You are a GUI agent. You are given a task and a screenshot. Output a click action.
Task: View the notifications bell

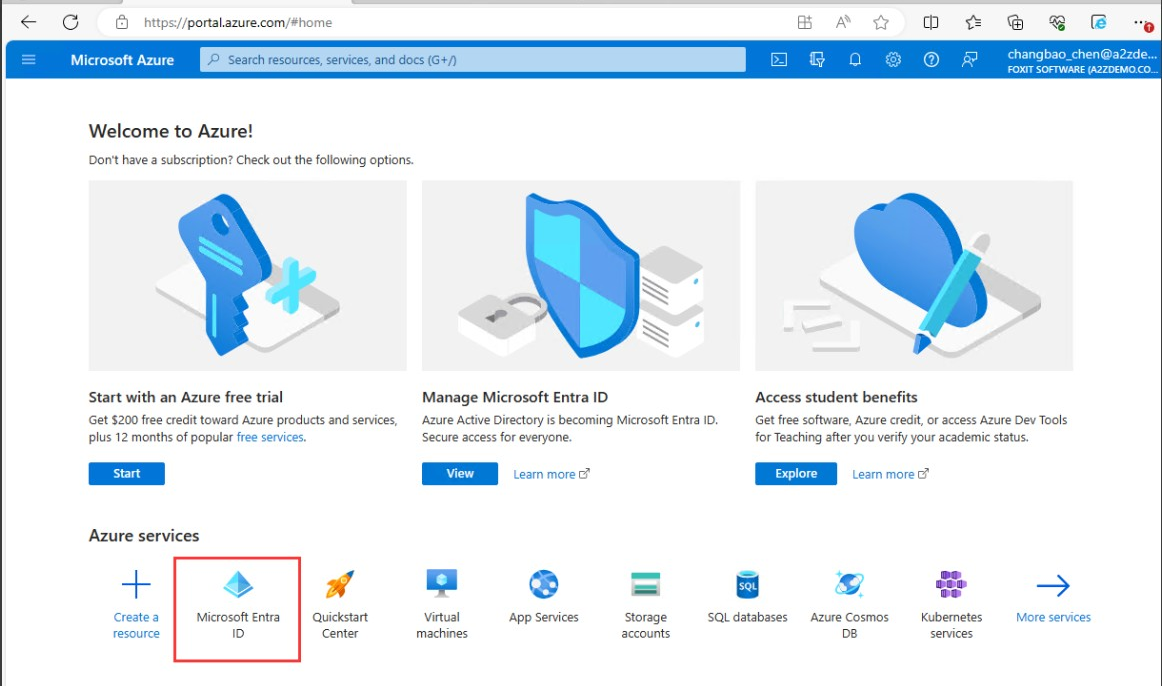pos(854,59)
